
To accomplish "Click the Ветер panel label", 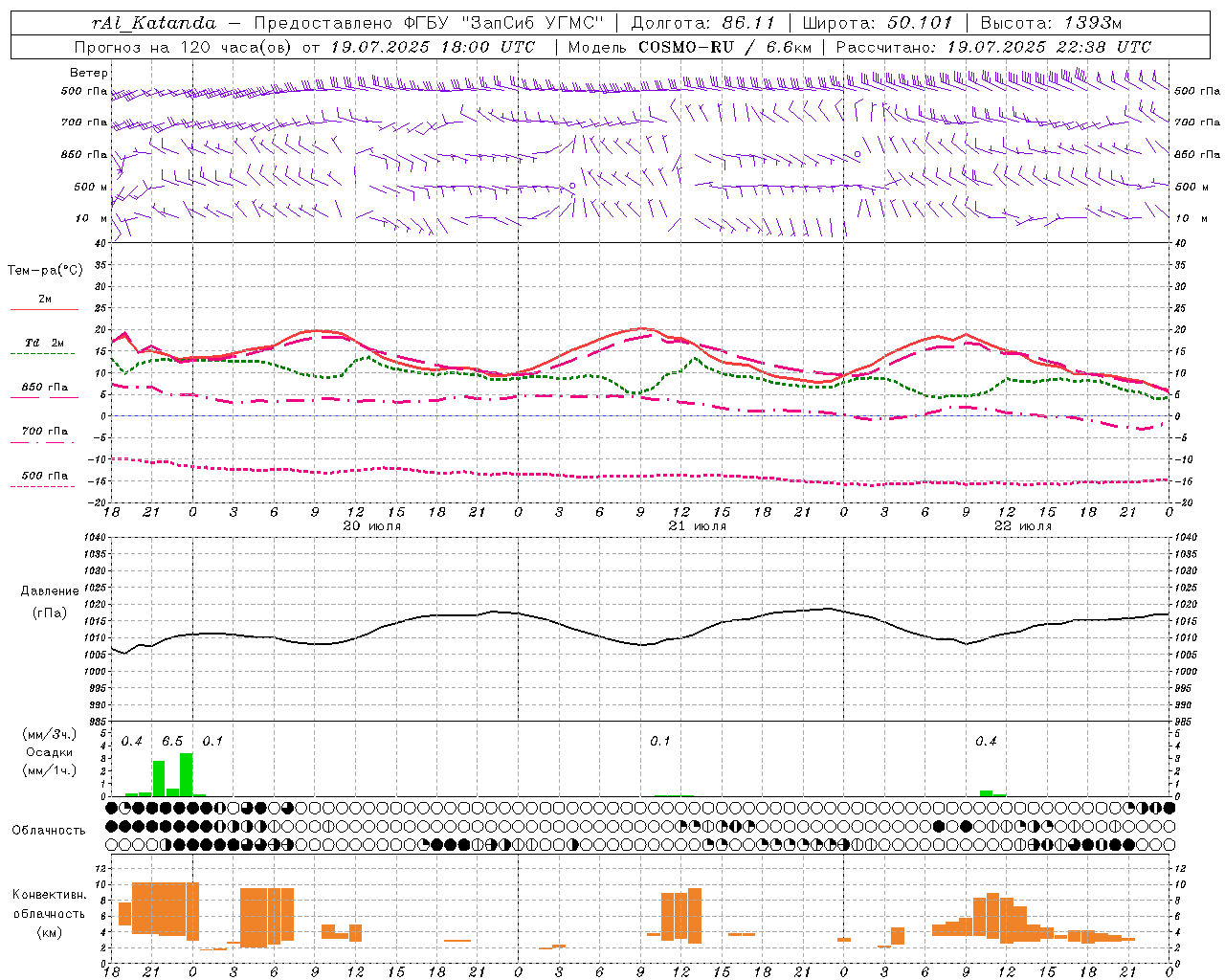I will (89, 73).
